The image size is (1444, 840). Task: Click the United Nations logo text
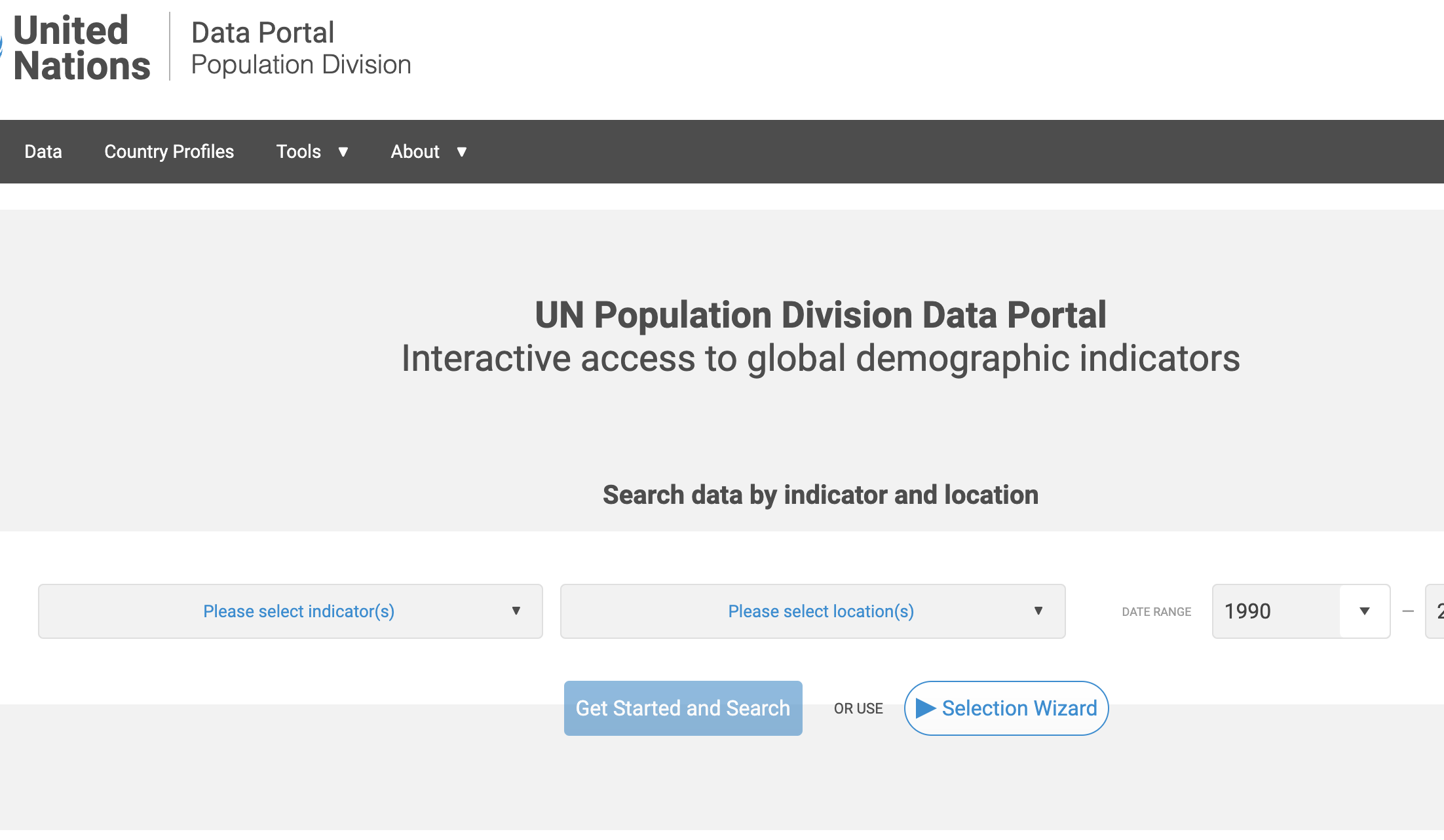click(x=81, y=48)
